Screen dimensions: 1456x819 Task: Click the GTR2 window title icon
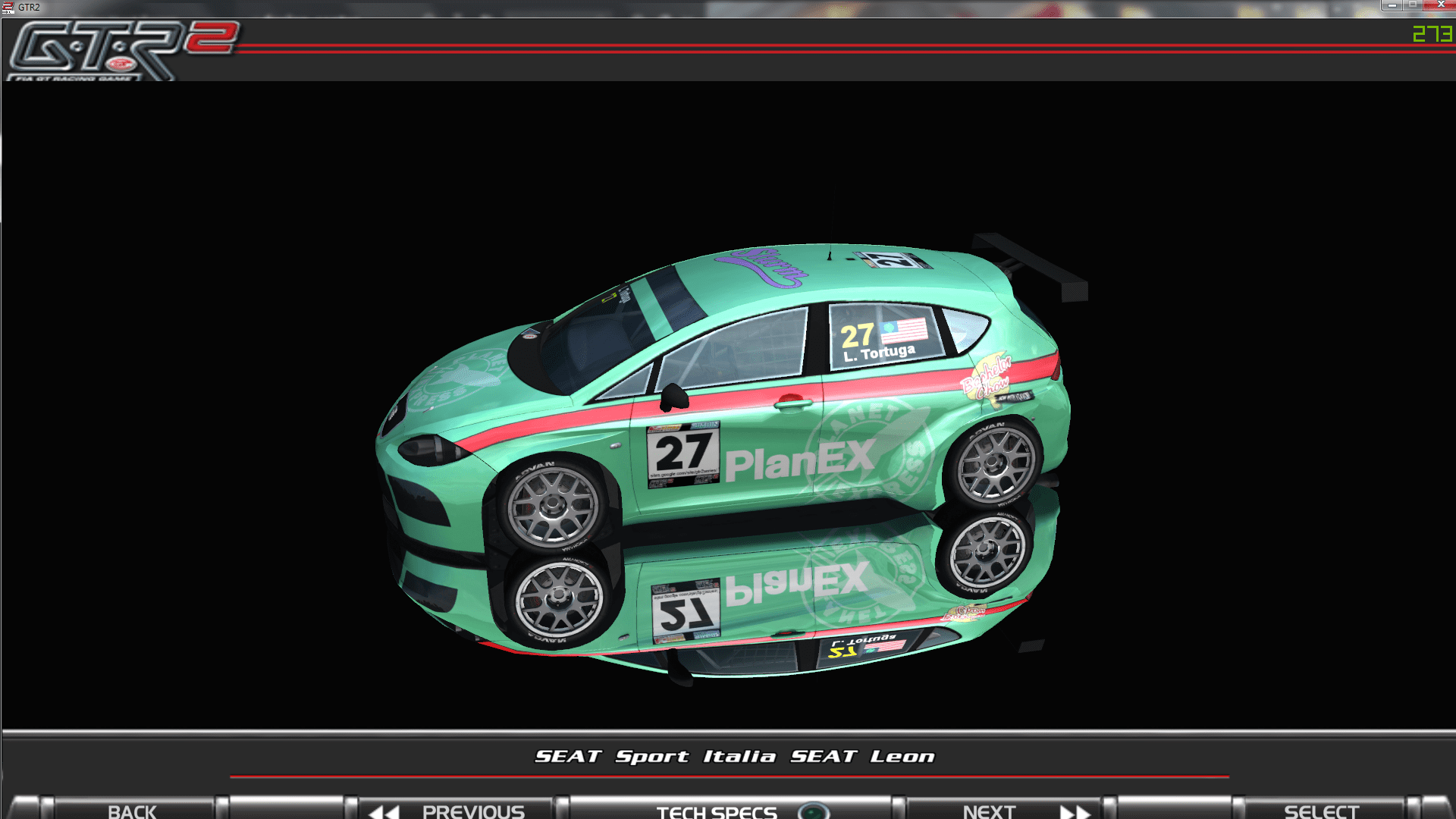point(8,8)
